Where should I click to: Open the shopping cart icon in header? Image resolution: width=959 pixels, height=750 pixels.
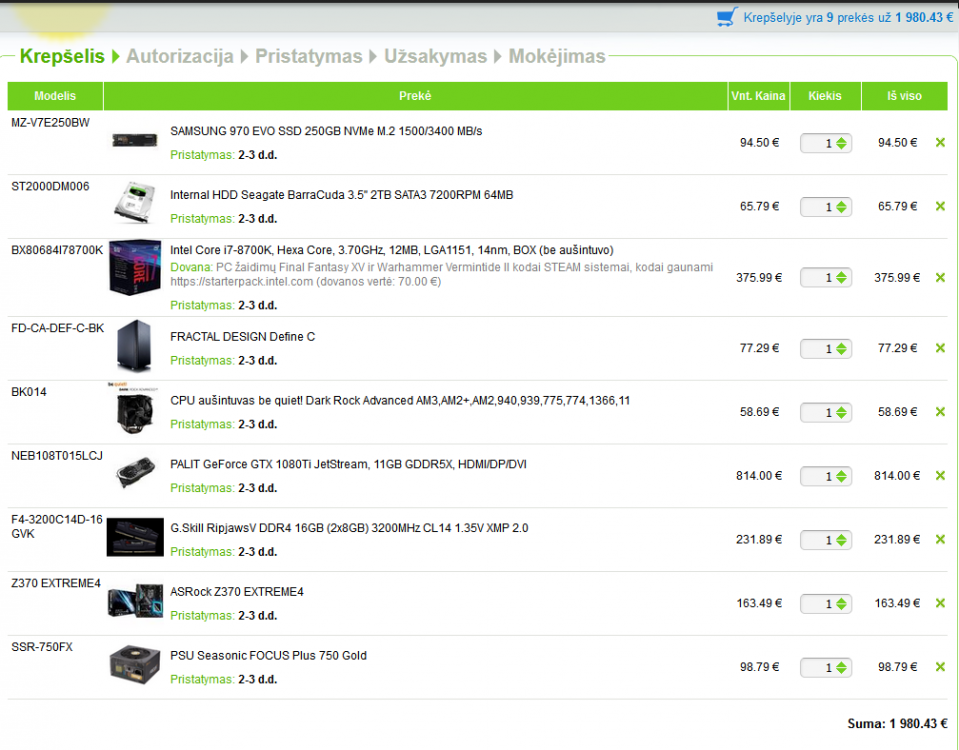click(727, 17)
